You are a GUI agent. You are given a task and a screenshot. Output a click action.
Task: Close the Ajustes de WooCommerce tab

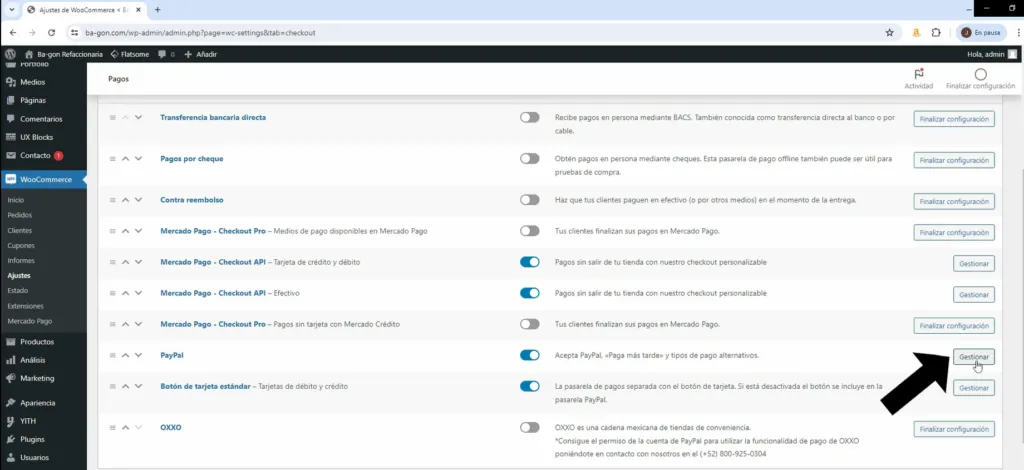coord(138,10)
